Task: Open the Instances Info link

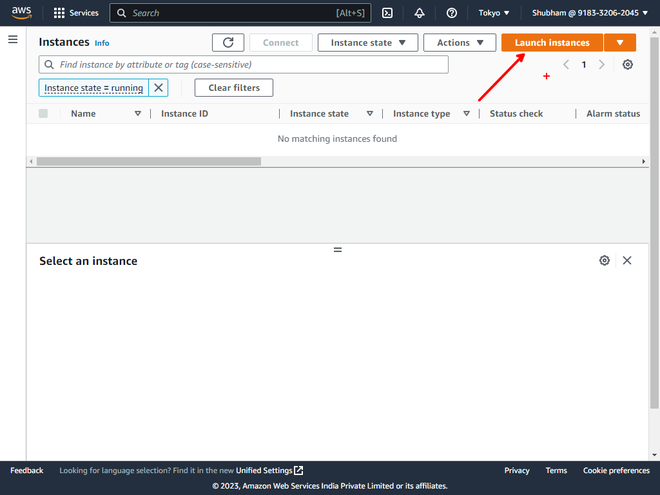Action: [x=102, y=43]
